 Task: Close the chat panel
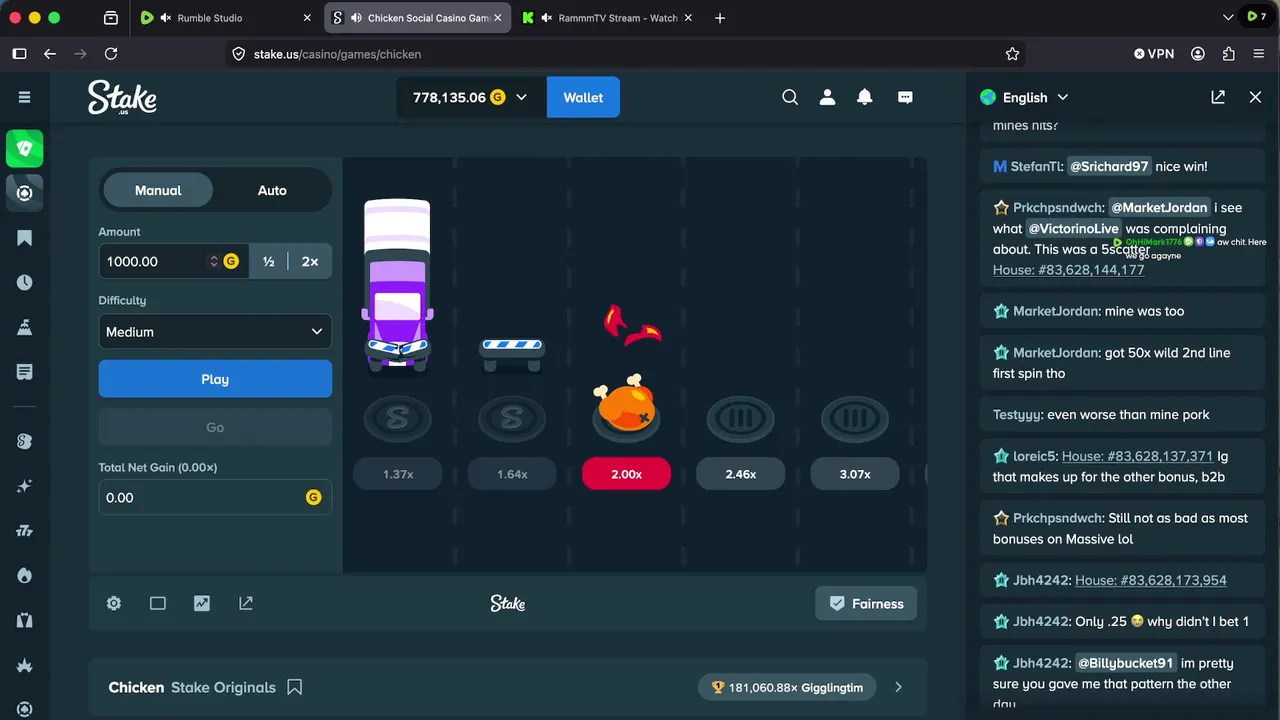pyautogui.click(x=1255, y=97)
